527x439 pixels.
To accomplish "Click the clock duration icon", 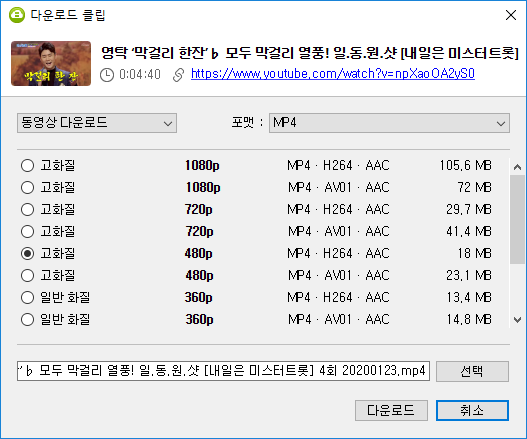I will (x=107, y=75).
